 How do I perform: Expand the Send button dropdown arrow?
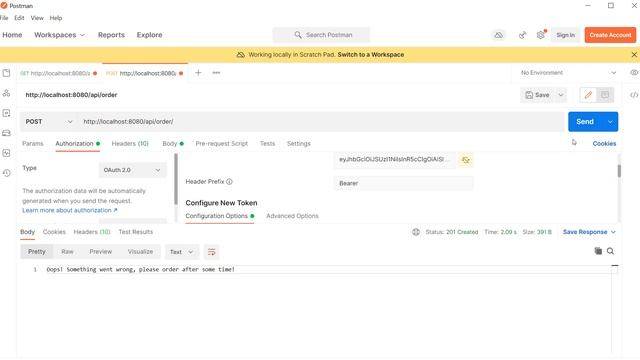point(610,122)
